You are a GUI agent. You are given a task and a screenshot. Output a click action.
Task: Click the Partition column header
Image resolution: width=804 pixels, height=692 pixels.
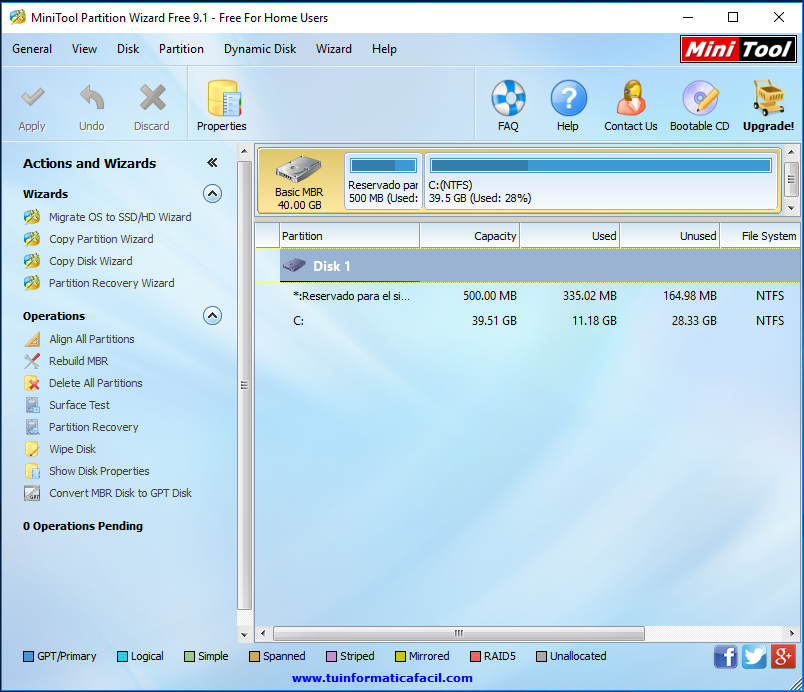[x=350, y=236]
